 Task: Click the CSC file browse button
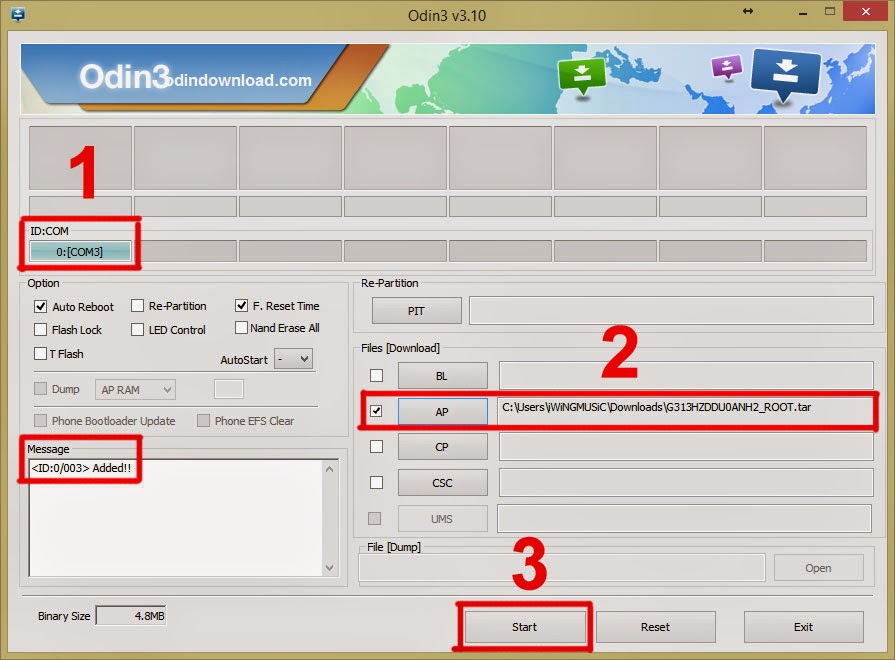(442, 483)
